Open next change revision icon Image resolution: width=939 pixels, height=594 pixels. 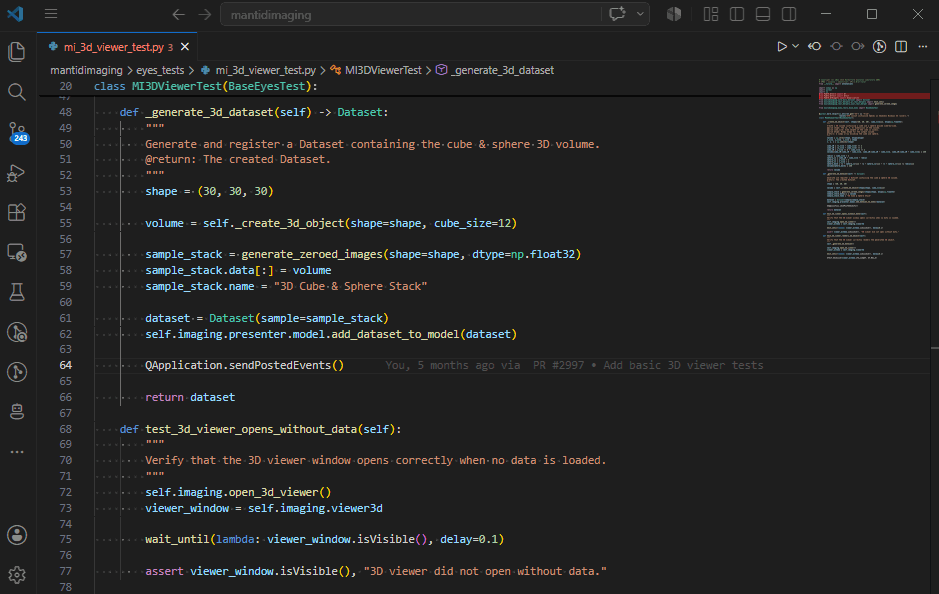pos(858,46)
